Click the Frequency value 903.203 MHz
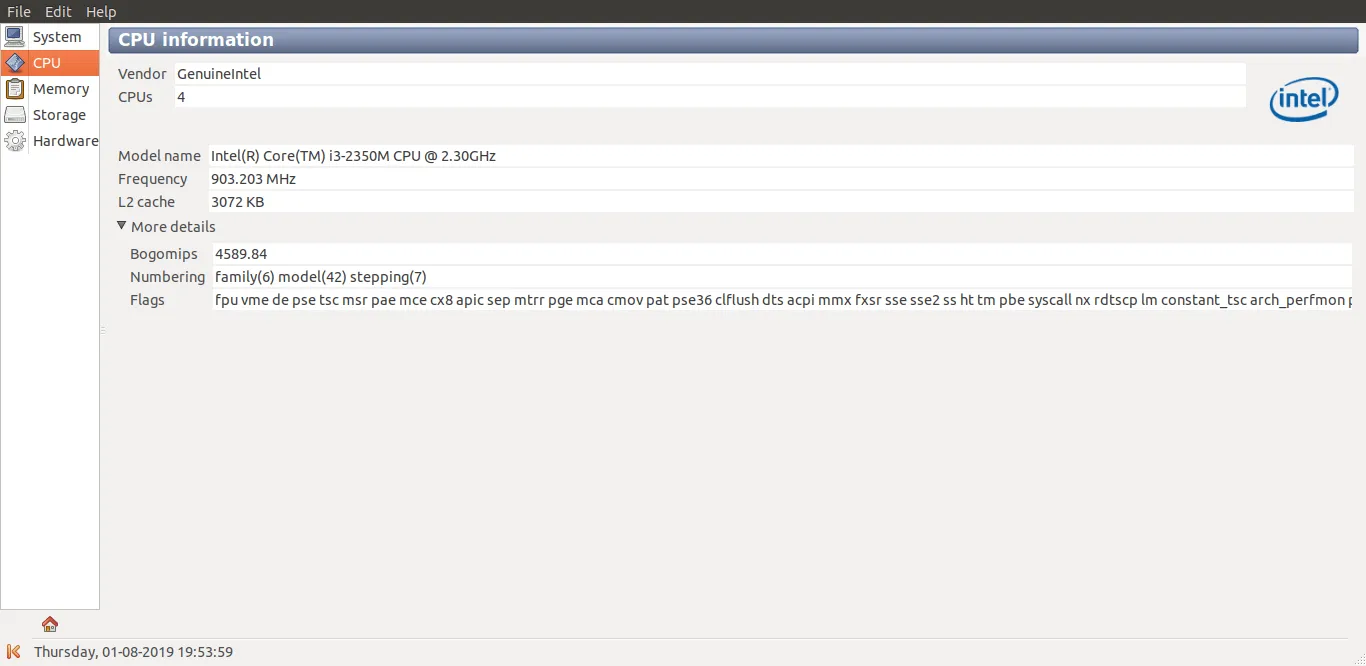 (253, 179)
